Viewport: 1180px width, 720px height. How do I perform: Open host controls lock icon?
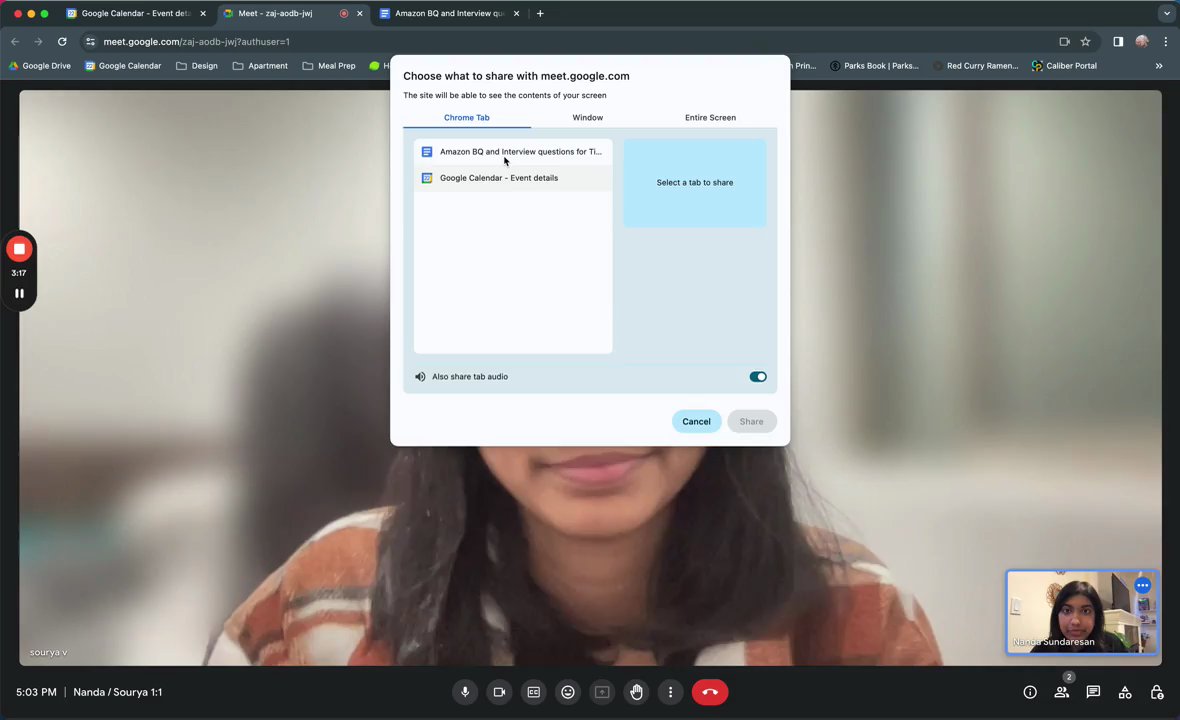(x=1157, y=692)
